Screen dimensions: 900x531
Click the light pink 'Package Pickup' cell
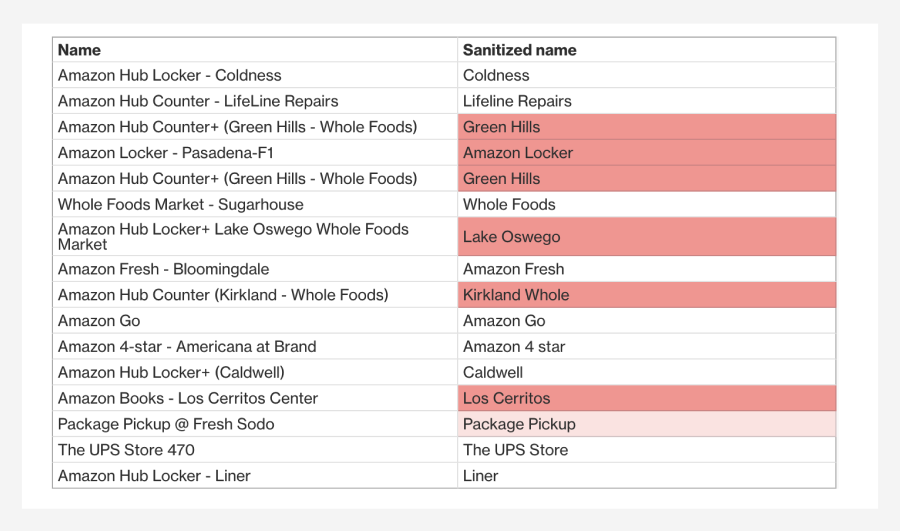point(646,424)
